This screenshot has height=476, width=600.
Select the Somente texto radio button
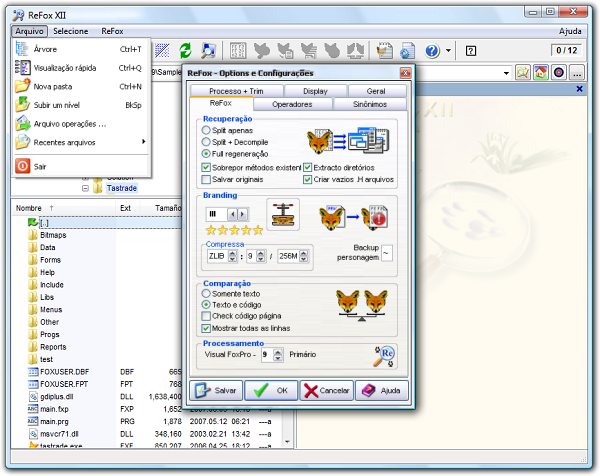(206, 293)
